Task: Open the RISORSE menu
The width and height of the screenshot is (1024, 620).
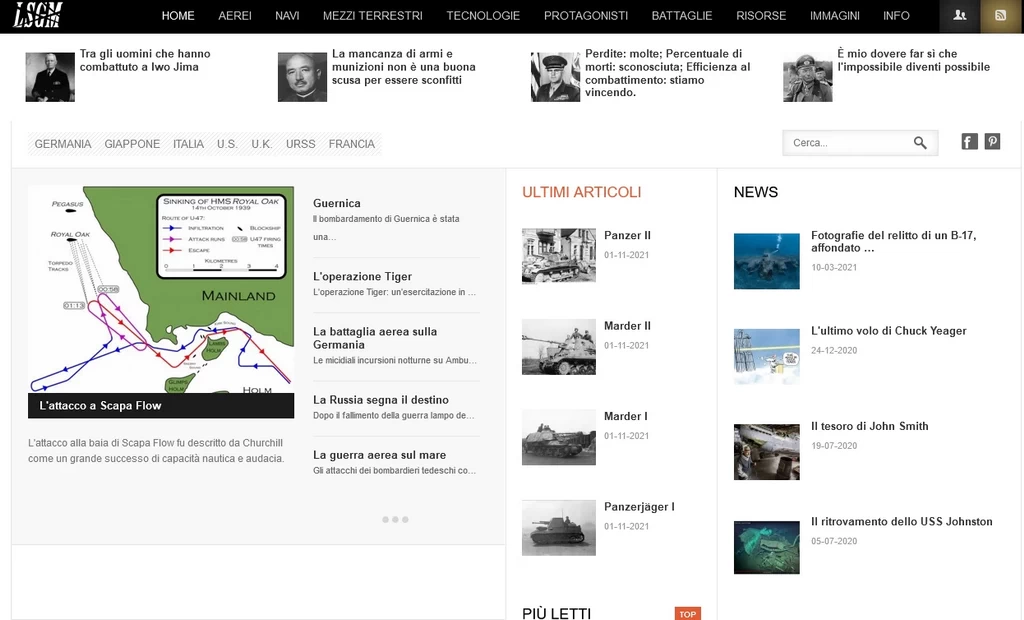Action: click(x=761, y=16)
